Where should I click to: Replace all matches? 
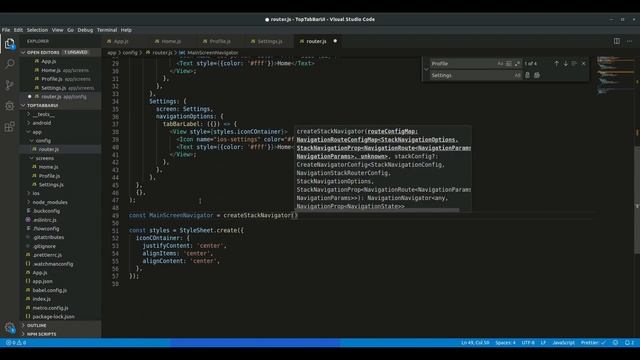537,76
